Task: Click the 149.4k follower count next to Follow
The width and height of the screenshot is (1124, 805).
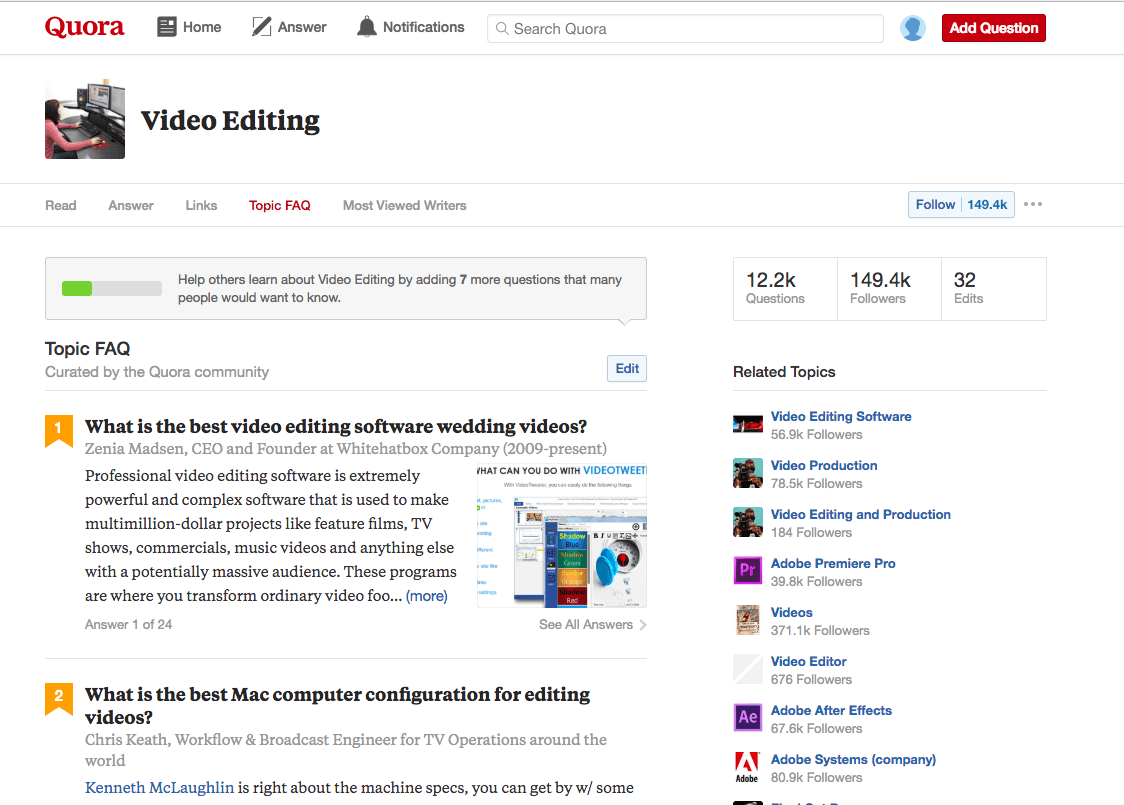Action: (x=987, y=204)
